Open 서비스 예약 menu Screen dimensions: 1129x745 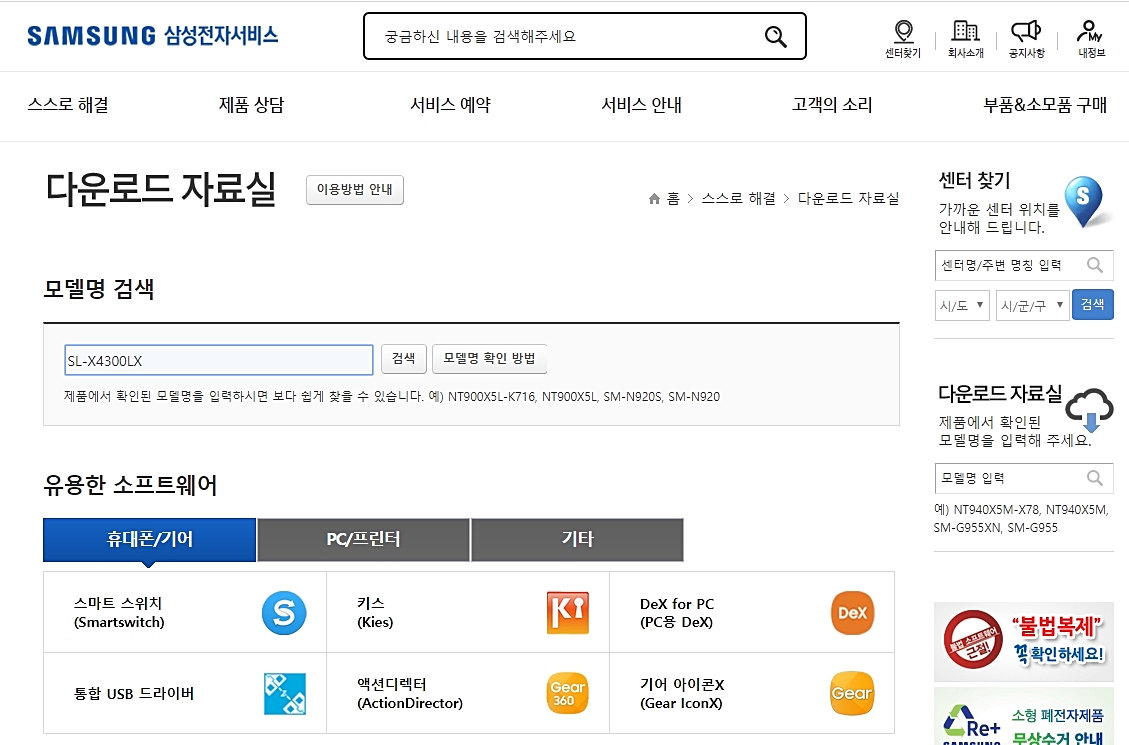click(x=450, y=105)
